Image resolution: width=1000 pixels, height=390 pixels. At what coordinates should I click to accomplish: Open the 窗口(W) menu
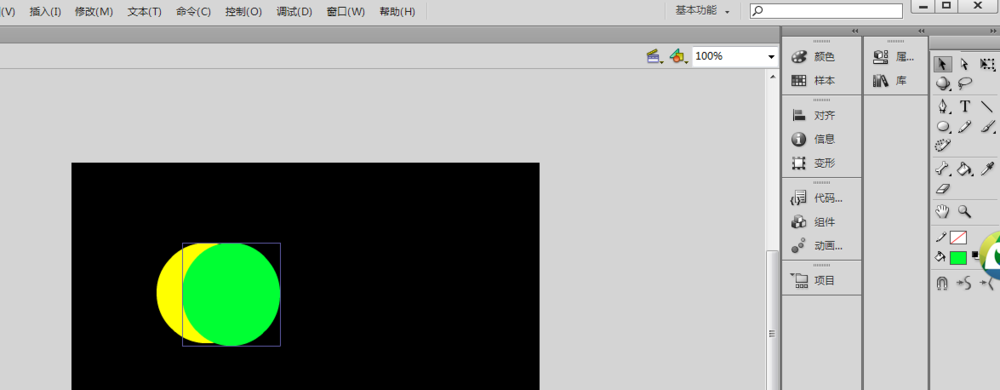346,11
